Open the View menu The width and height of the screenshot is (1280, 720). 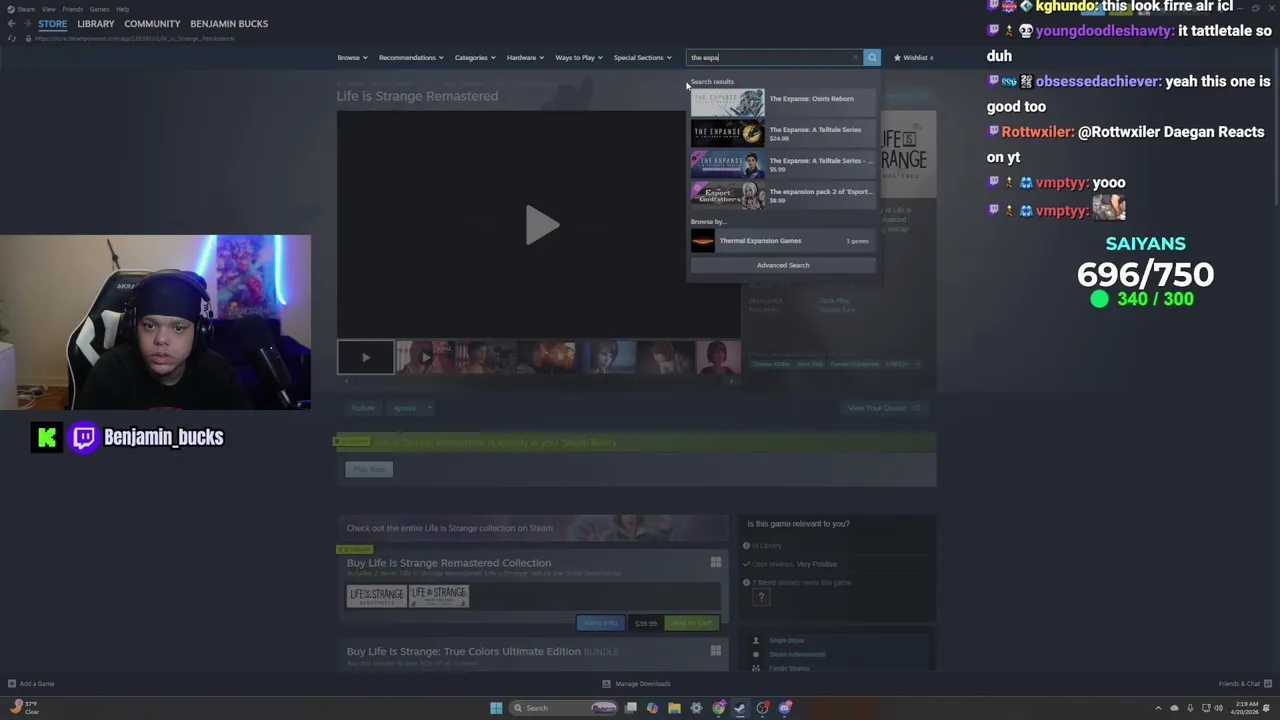[48, 9]
